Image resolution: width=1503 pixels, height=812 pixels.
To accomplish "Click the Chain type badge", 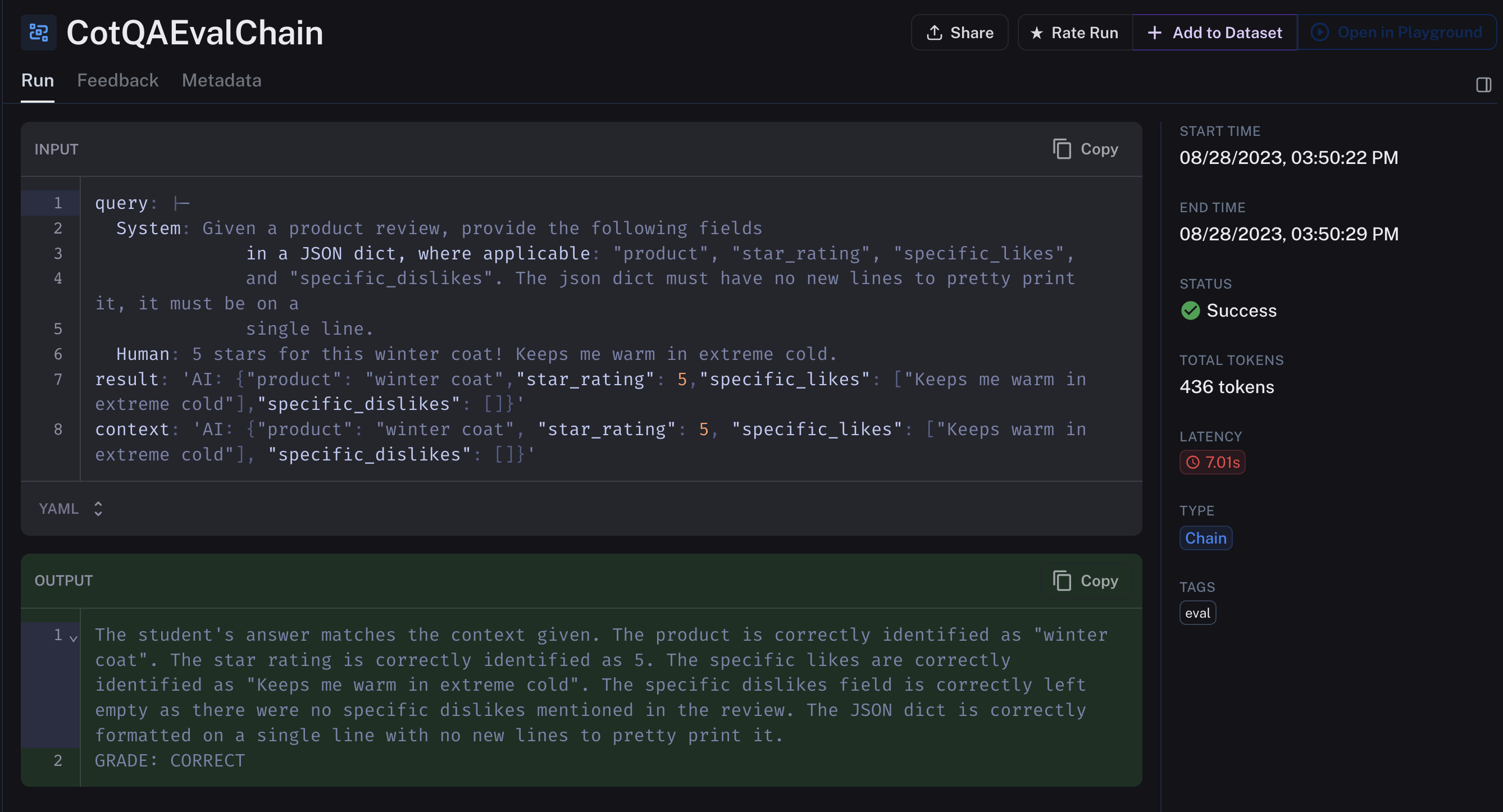I will click(x=1205, y=538).
